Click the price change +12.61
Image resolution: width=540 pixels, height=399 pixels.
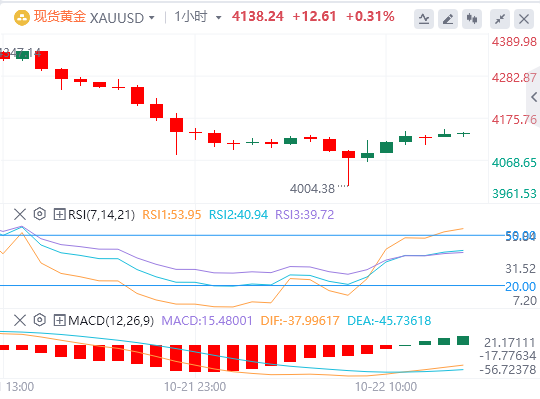314,17
